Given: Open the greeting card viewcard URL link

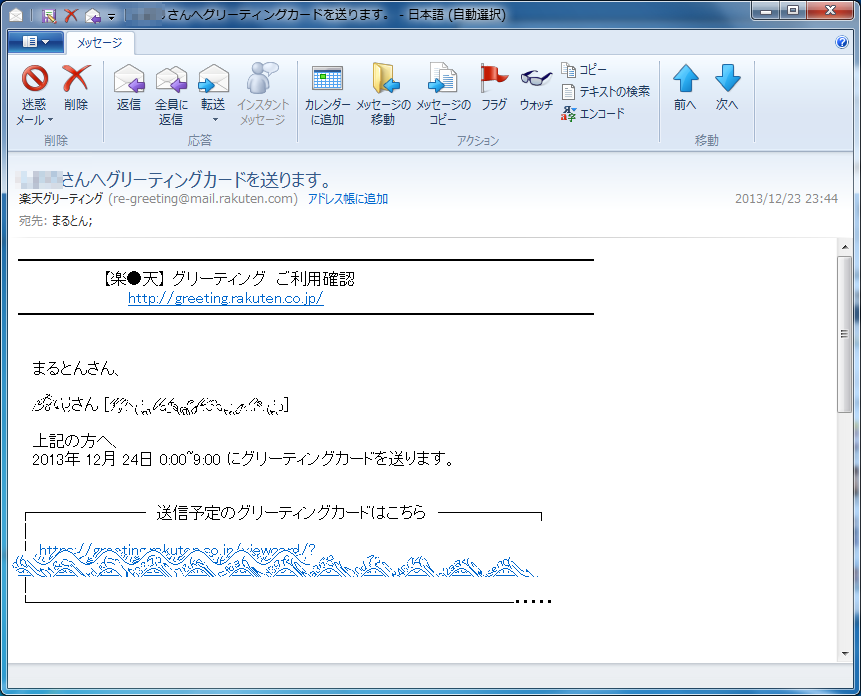Looking at the screenshot, I should (x=275, y=560).
